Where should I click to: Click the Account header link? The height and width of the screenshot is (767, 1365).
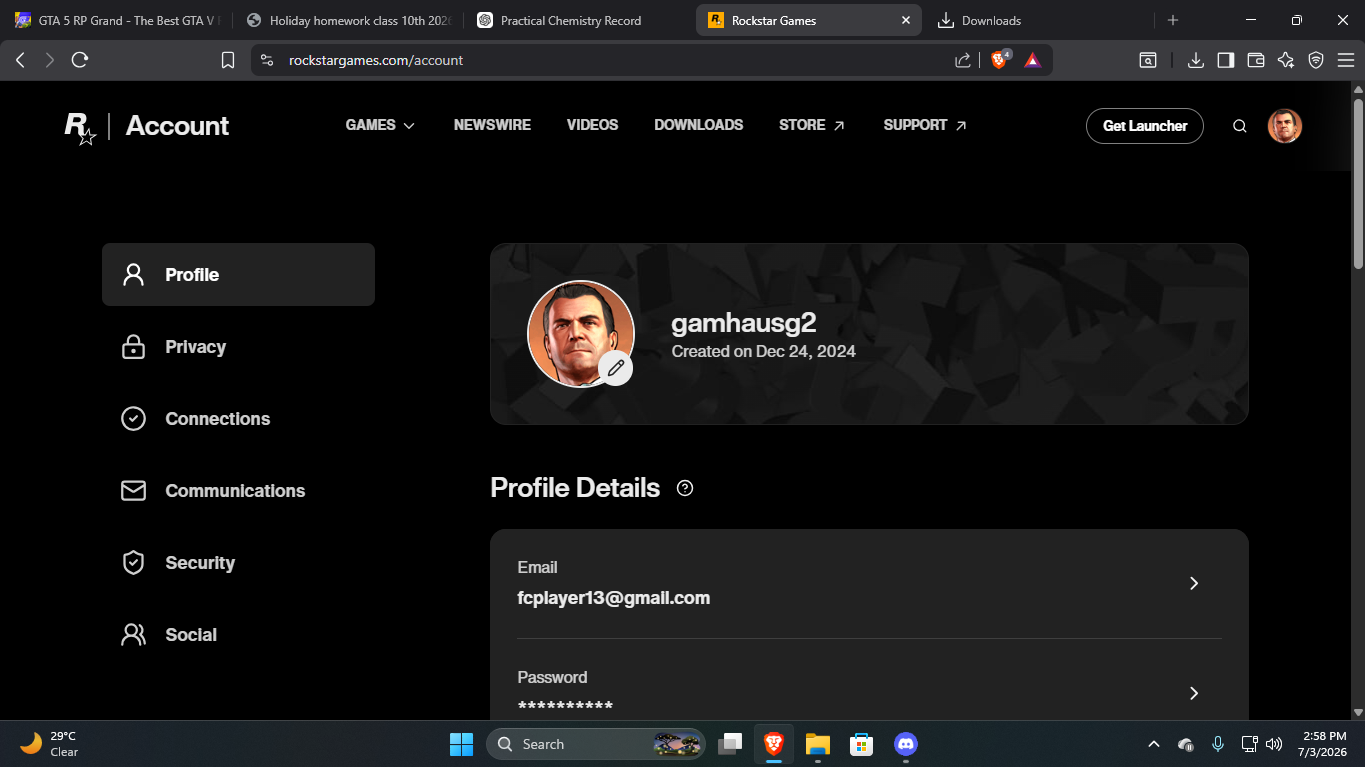tap(177, 126)
